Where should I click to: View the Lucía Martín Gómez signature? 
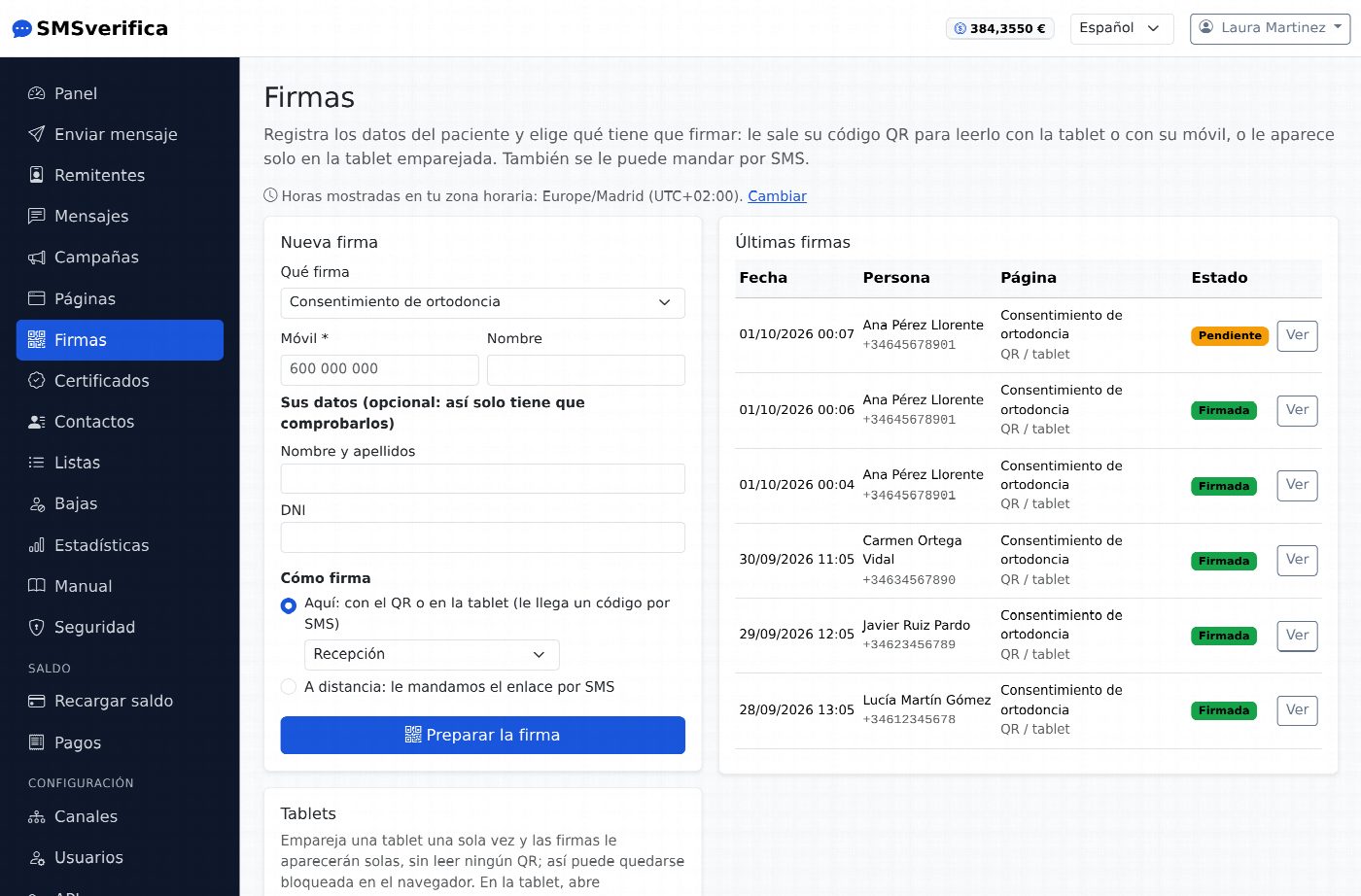[x=1297, y=710]
